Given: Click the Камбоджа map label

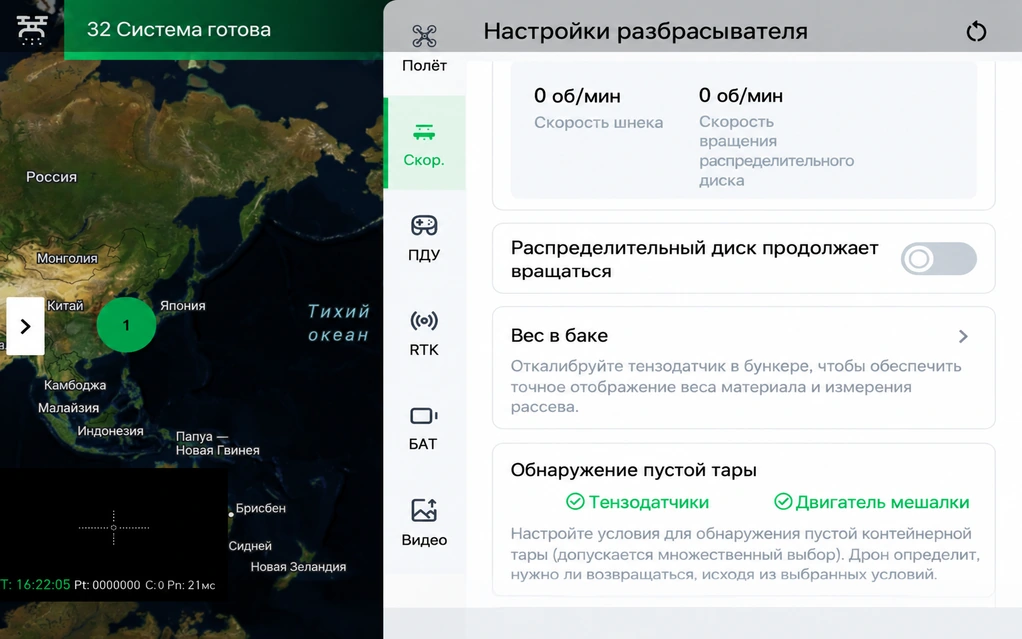Looking at the screenshot, I should (75, 385).
